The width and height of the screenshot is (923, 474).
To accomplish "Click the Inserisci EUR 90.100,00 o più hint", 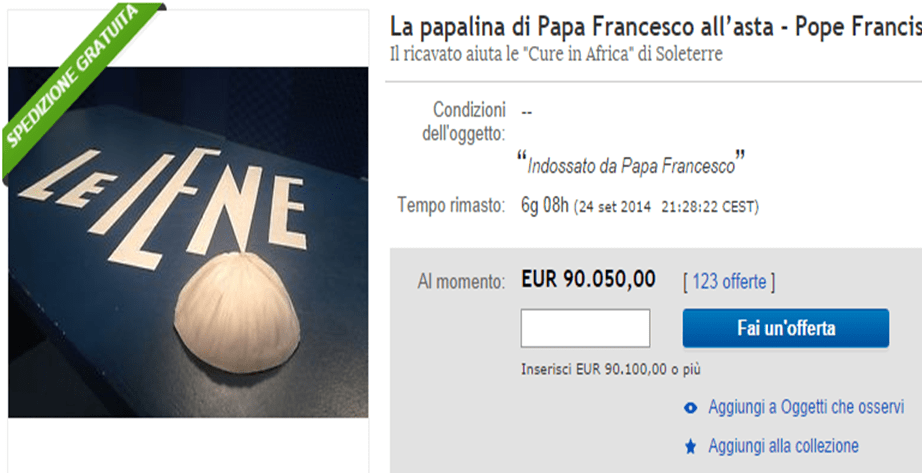I will pos(611,369).
